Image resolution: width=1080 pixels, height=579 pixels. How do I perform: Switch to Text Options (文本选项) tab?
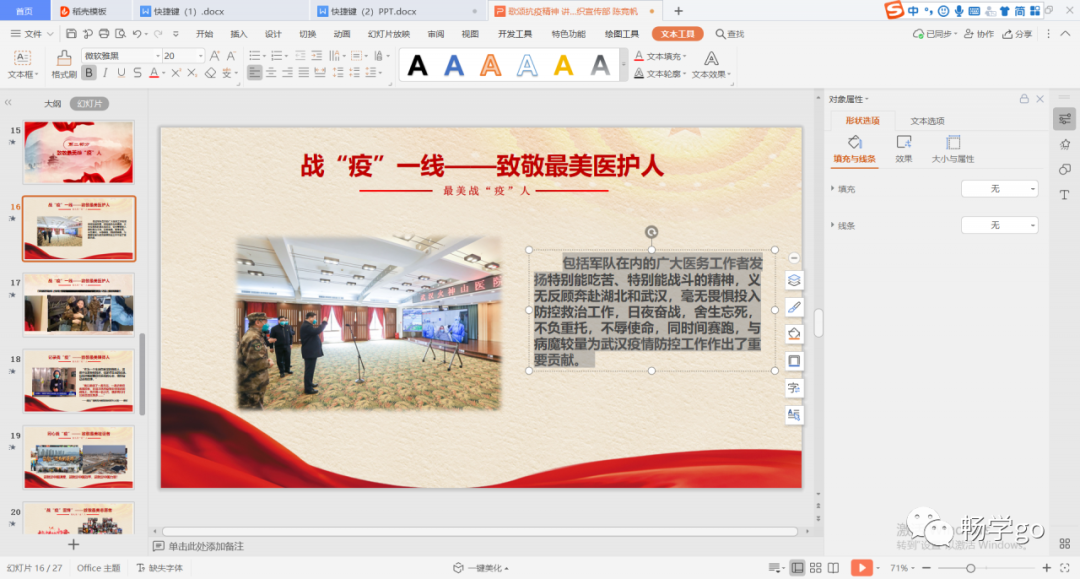[x=927, y=121]
